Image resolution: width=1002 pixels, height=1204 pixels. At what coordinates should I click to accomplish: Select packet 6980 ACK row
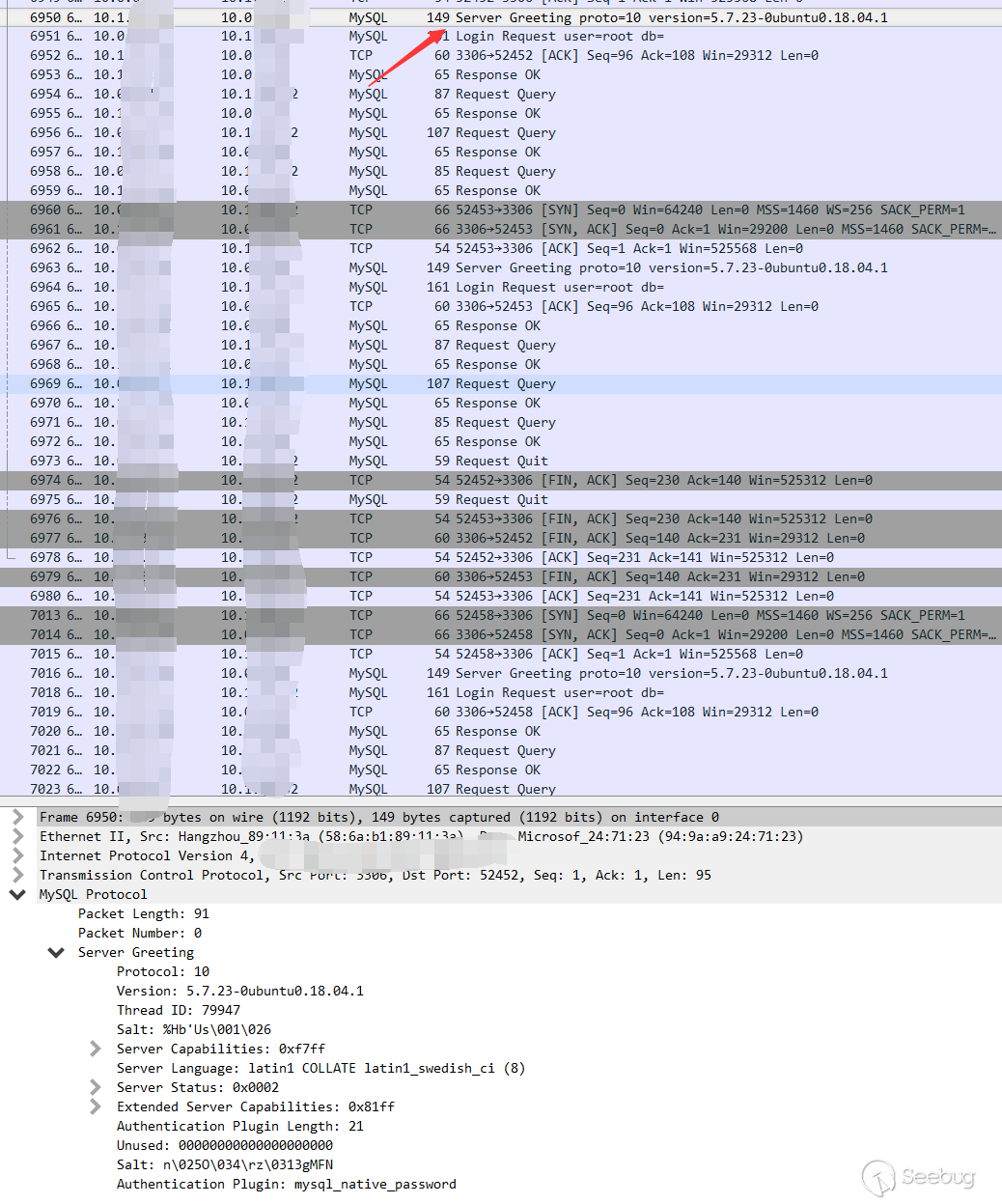tap(501, 597)
